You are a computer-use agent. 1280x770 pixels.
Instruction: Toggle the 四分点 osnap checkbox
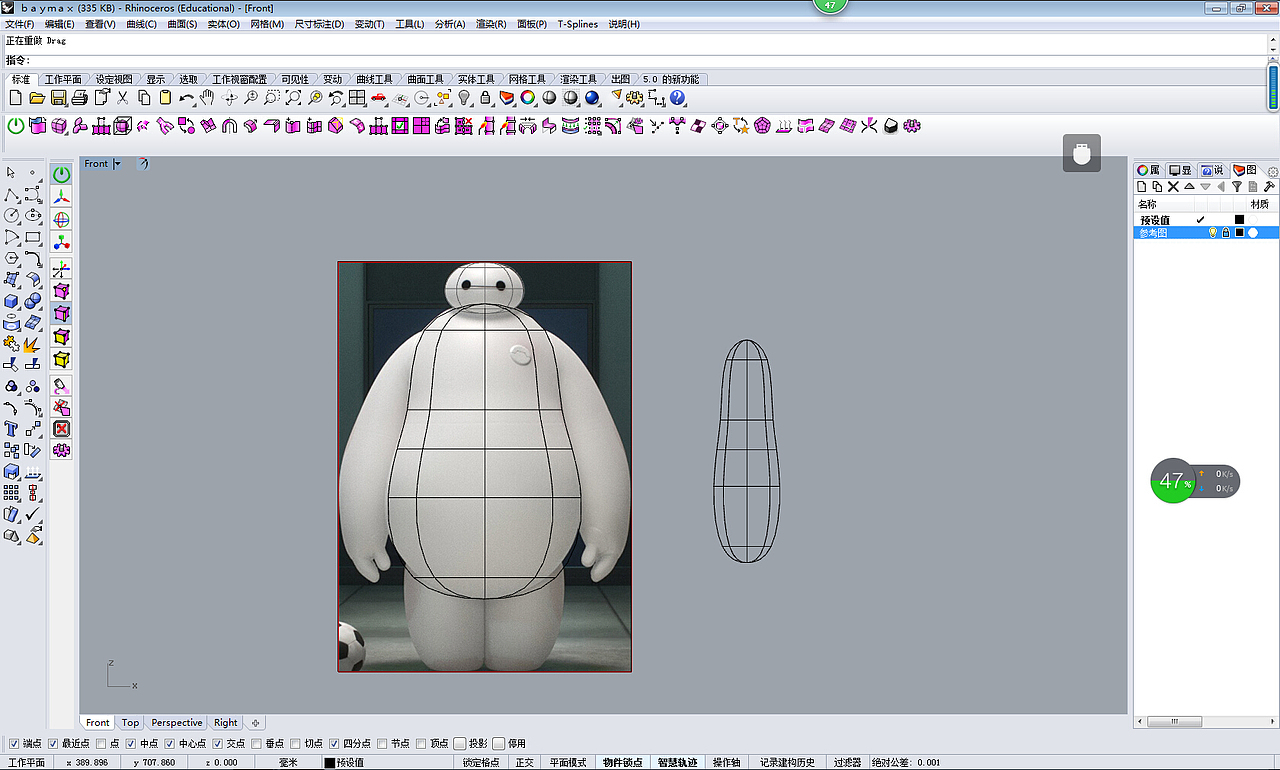pyautogui.click(x=335, y=743)
